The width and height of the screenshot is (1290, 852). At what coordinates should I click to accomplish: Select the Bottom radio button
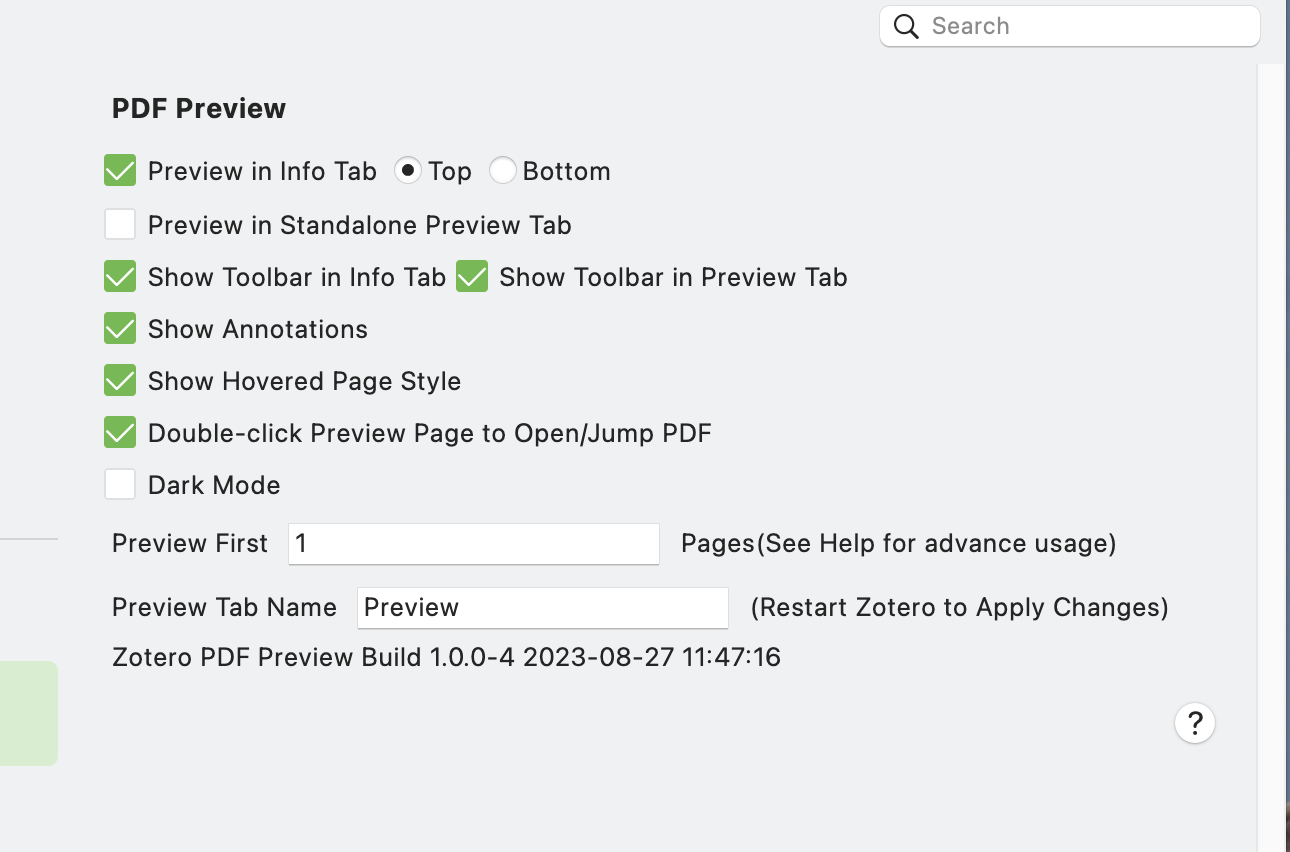(503, 170)
